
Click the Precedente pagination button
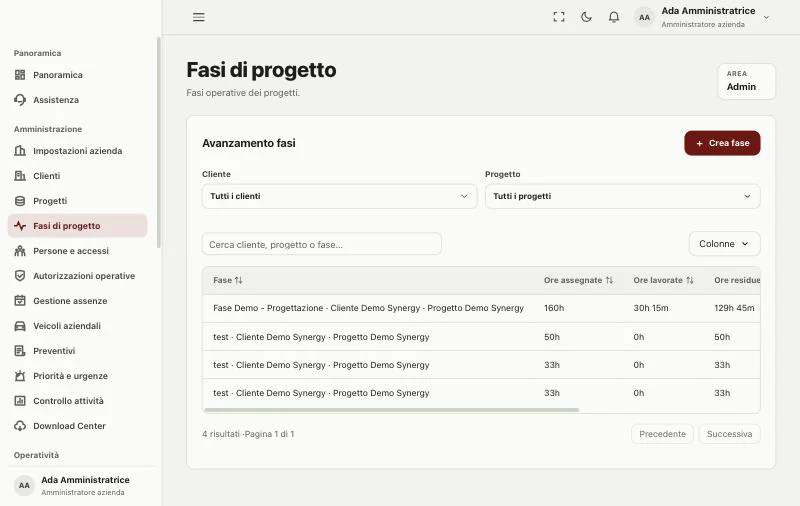tap(662, 434)
